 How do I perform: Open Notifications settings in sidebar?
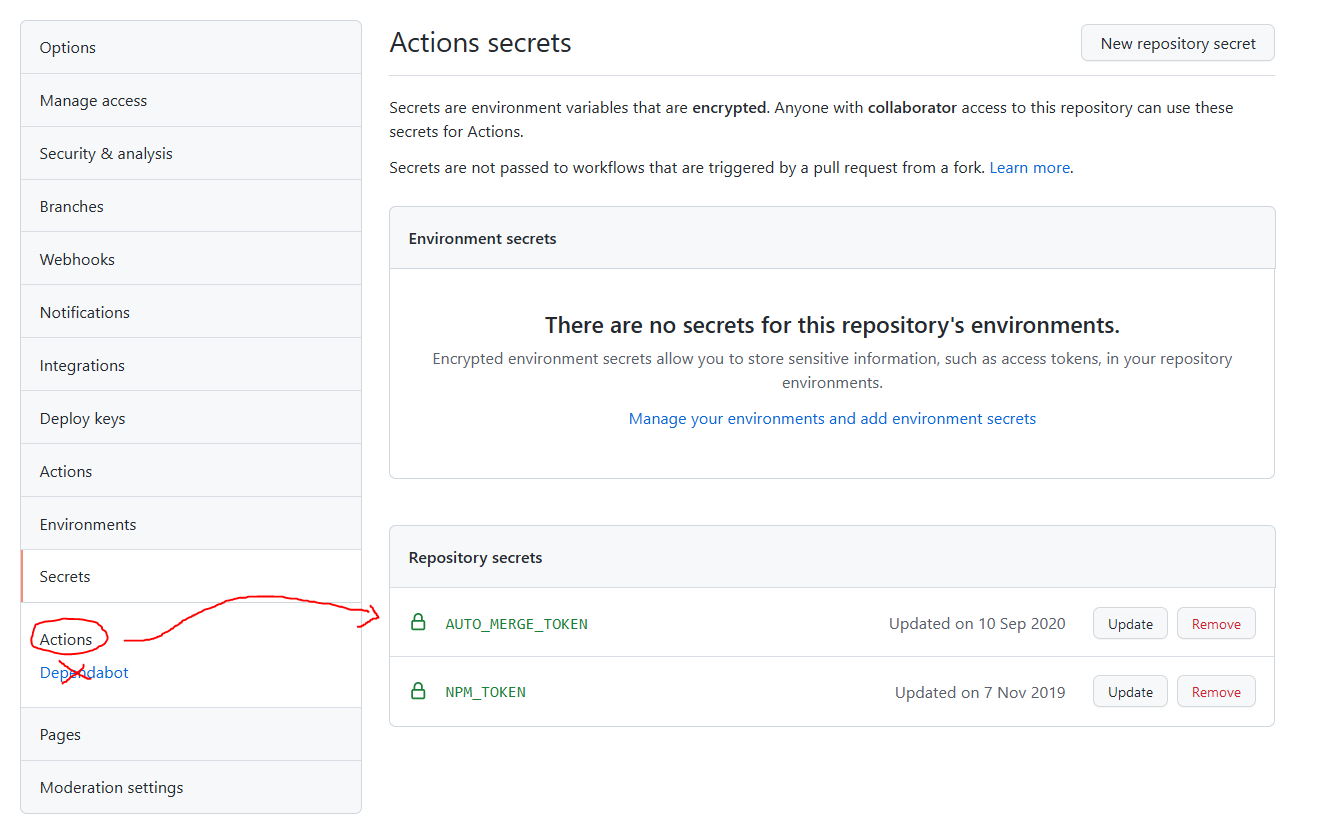pyautogui.click(x=191, y=312)
